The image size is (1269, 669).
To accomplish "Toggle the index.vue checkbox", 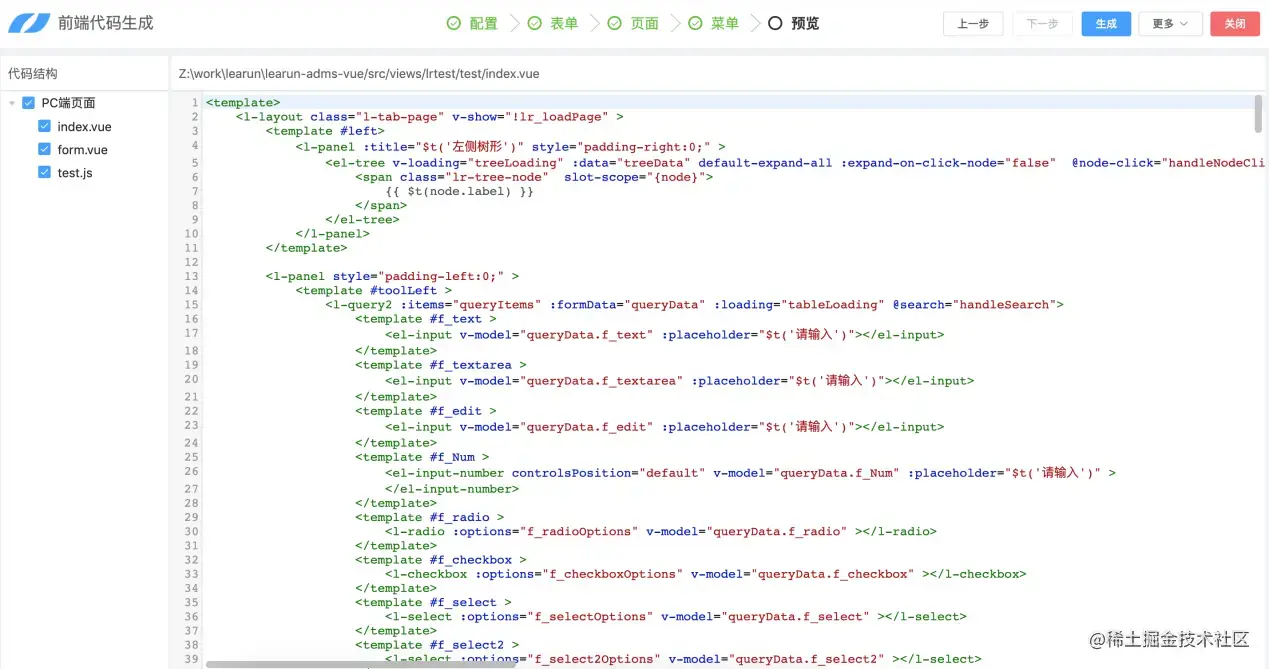I will pos(44,126).
